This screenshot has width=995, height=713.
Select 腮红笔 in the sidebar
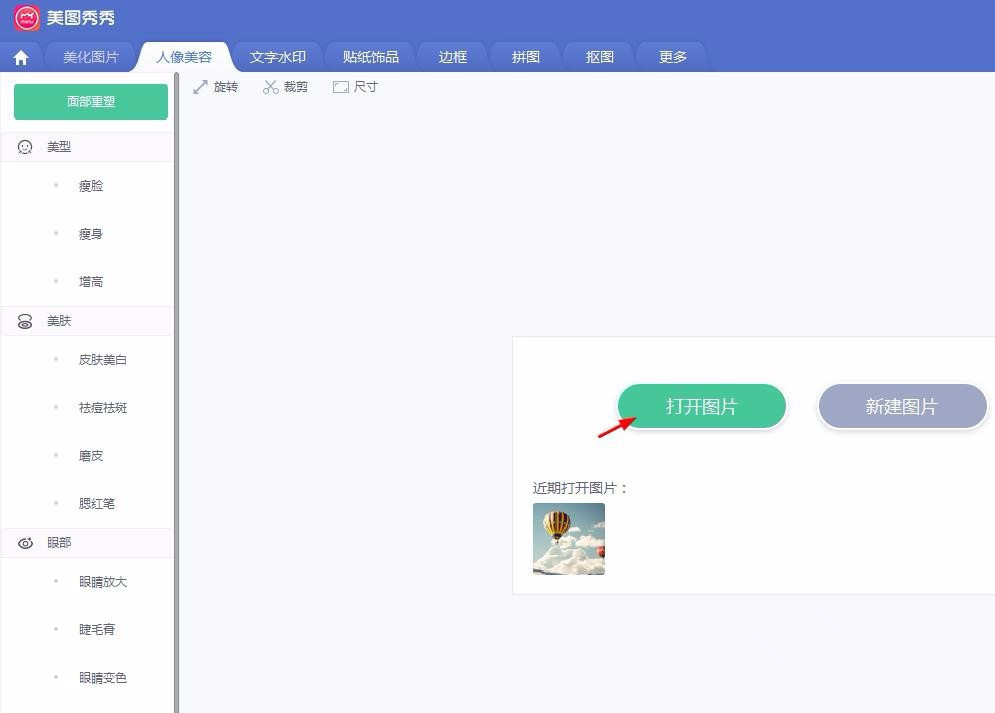(x=96, y=504)
